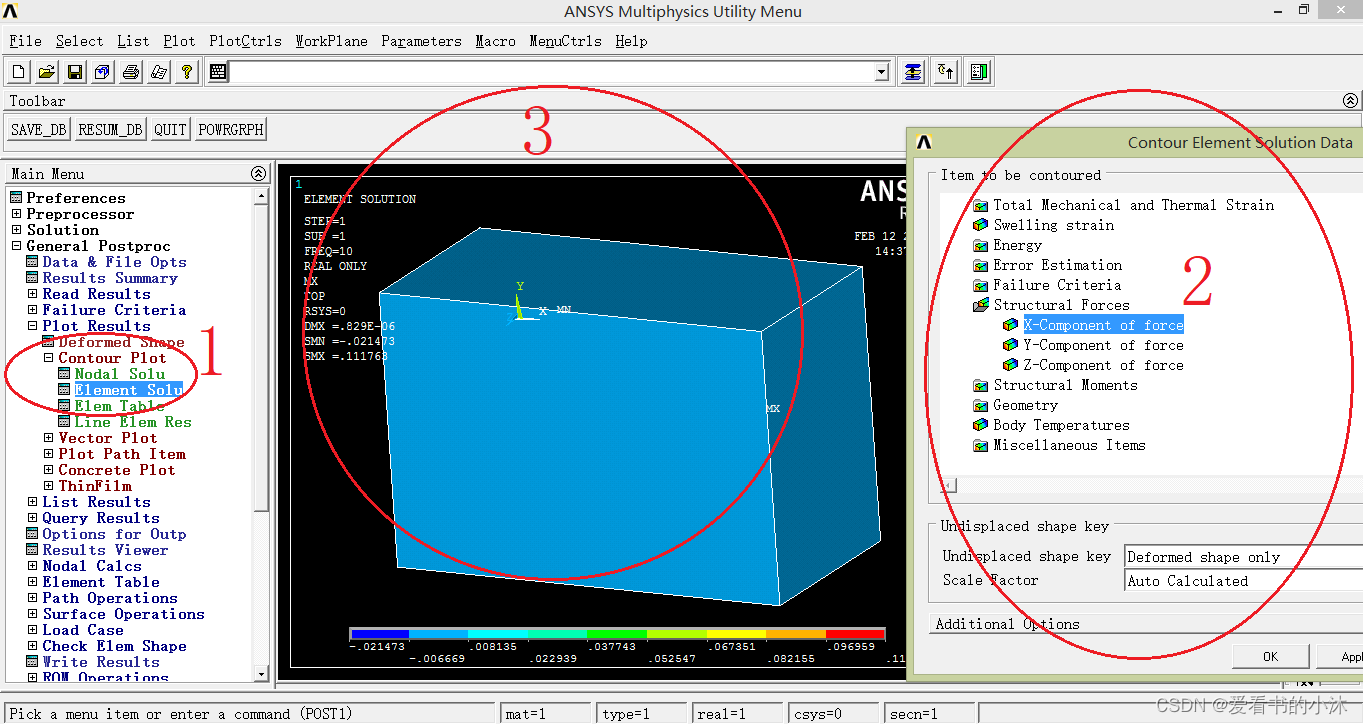Open the command input history dropdown
Viewport: 1363px width, 724px height.
(881, 72)
